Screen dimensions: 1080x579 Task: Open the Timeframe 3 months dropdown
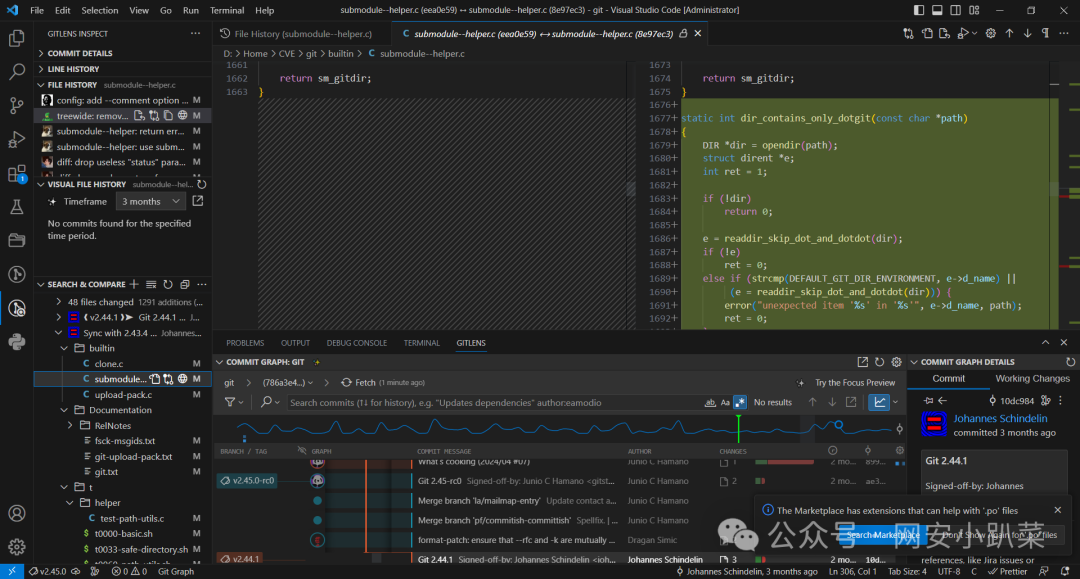152,201
